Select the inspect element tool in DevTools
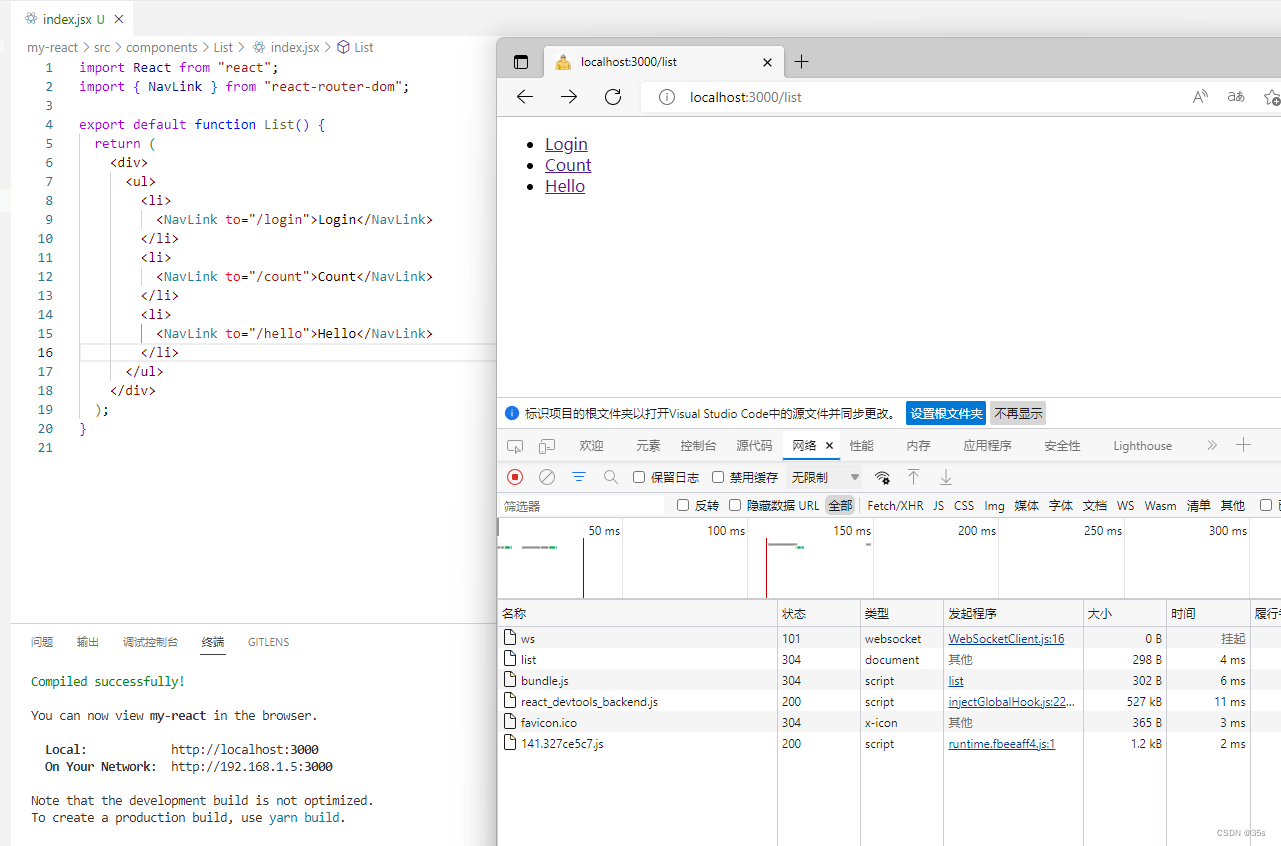The image size is (1281, 846). coord(514,445)
